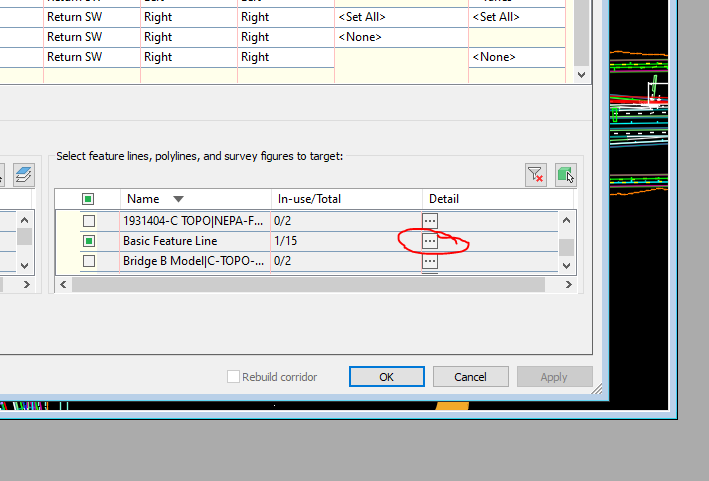Click the layers icon in left panel
This screenshot has height=481, width=709.
pos(24,175)
